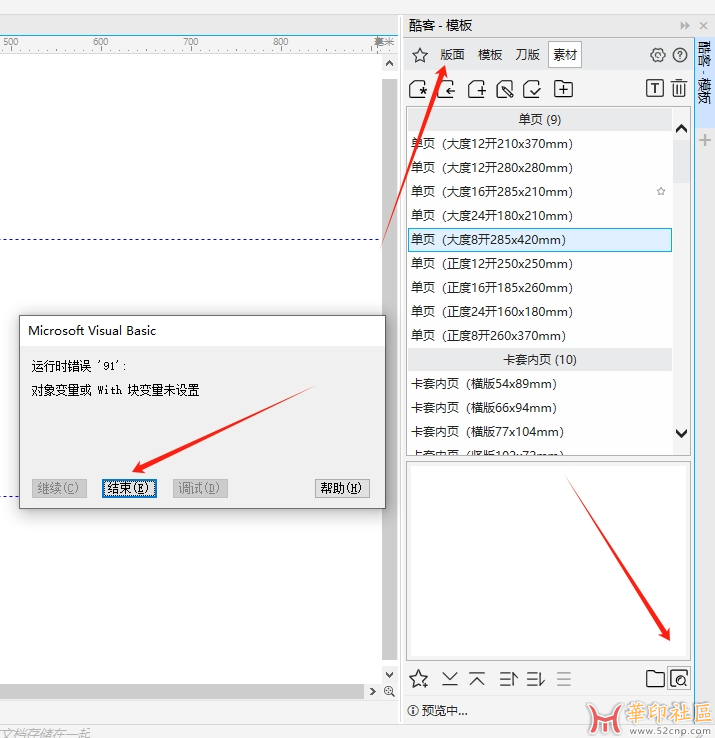Viewport: 715px width, 738px height.
Task: Click the favorites star tab icon
Action: tap(419, 55)
